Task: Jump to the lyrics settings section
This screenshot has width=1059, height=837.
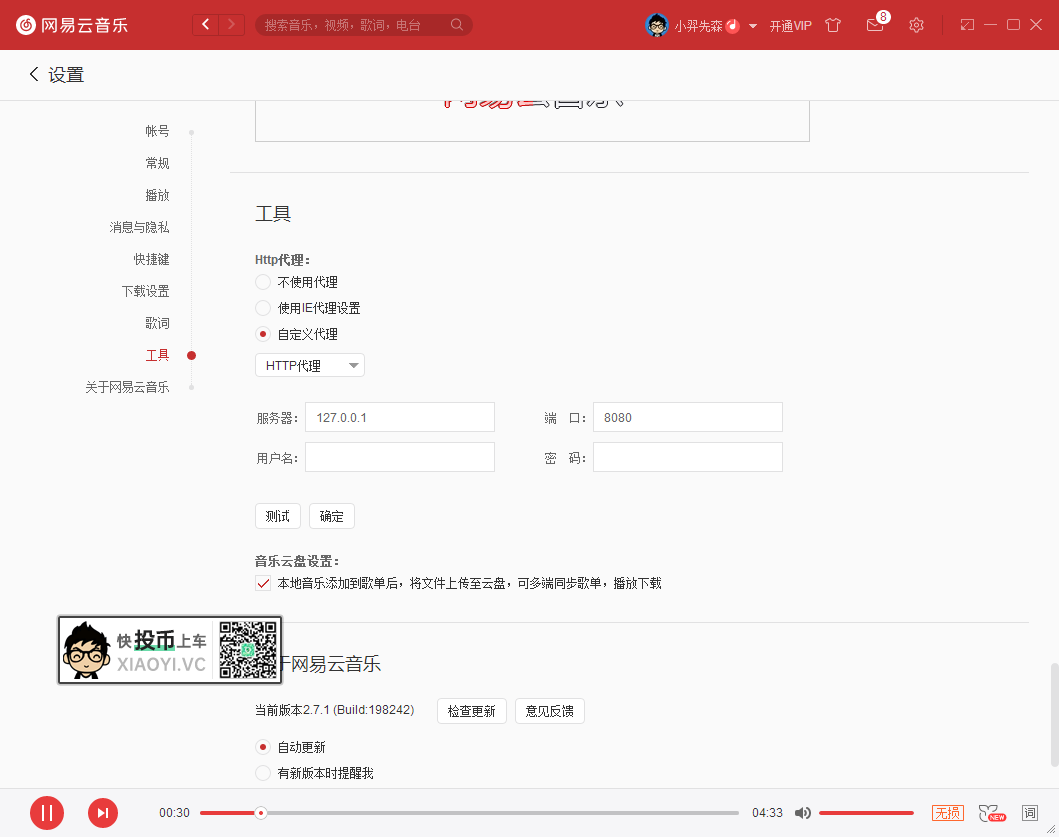Action: (x=157, y=323)
